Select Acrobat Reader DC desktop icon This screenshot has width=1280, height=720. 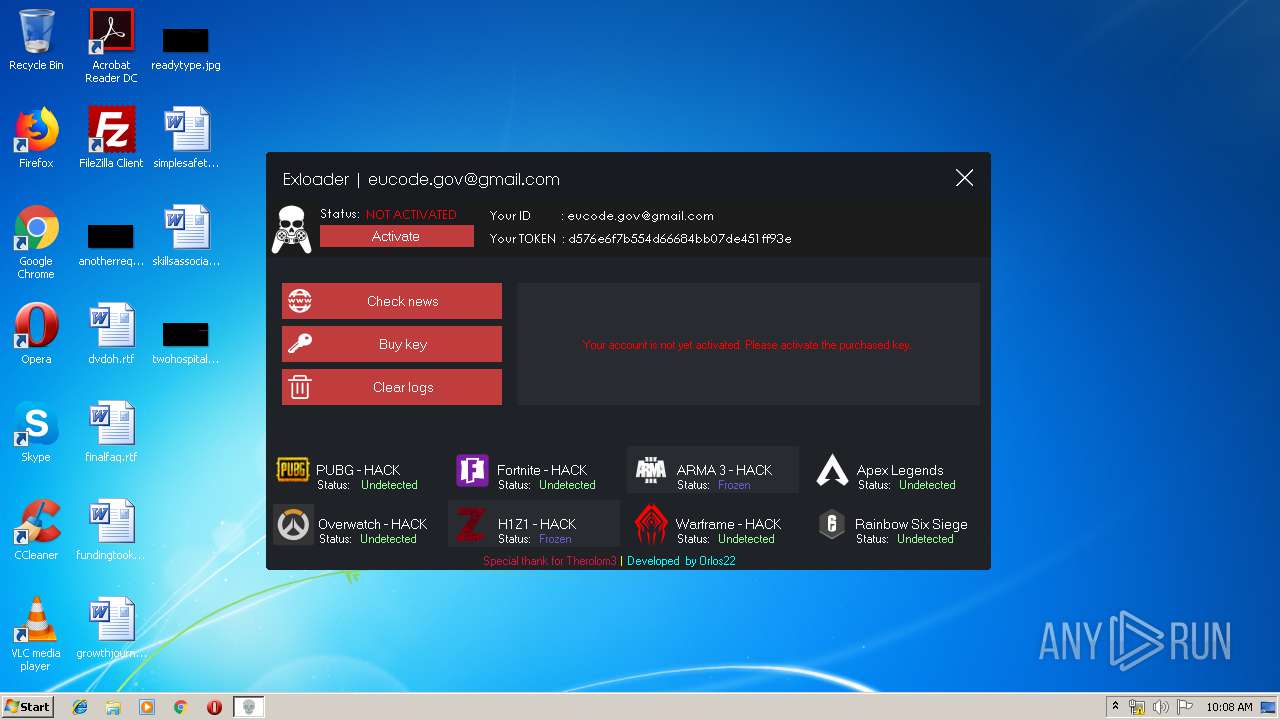point(111,46)
